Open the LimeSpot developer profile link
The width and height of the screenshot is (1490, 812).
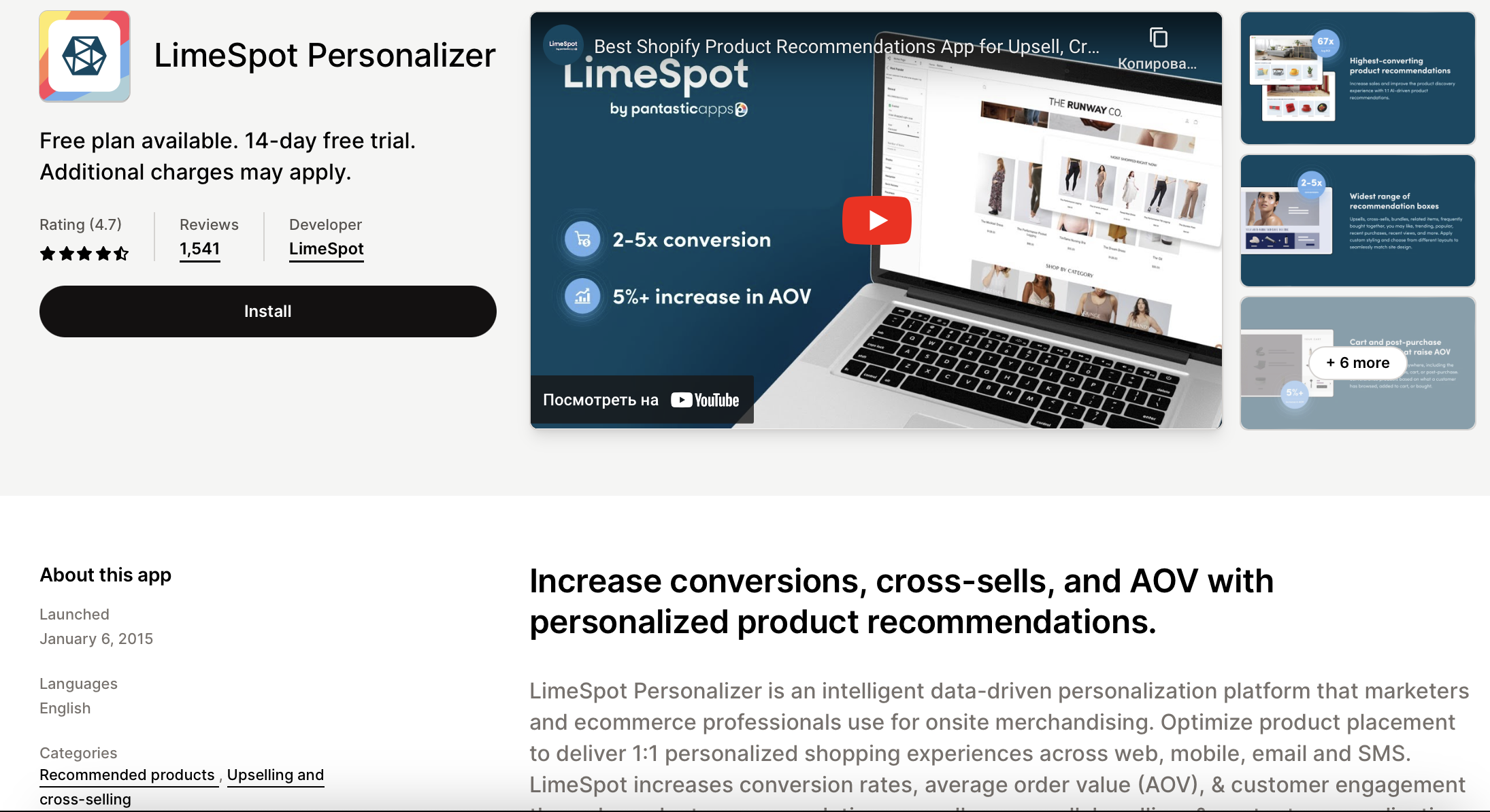326,248
